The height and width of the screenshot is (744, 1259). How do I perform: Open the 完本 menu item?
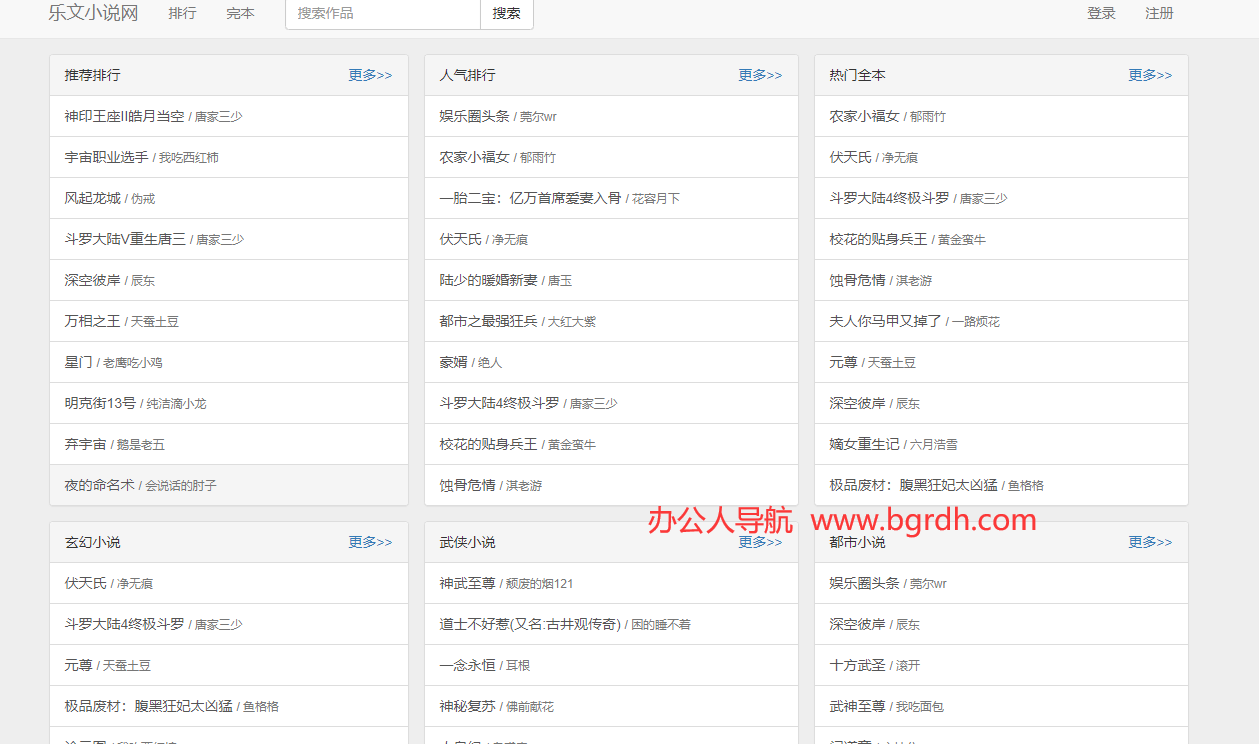coord(240,13)
